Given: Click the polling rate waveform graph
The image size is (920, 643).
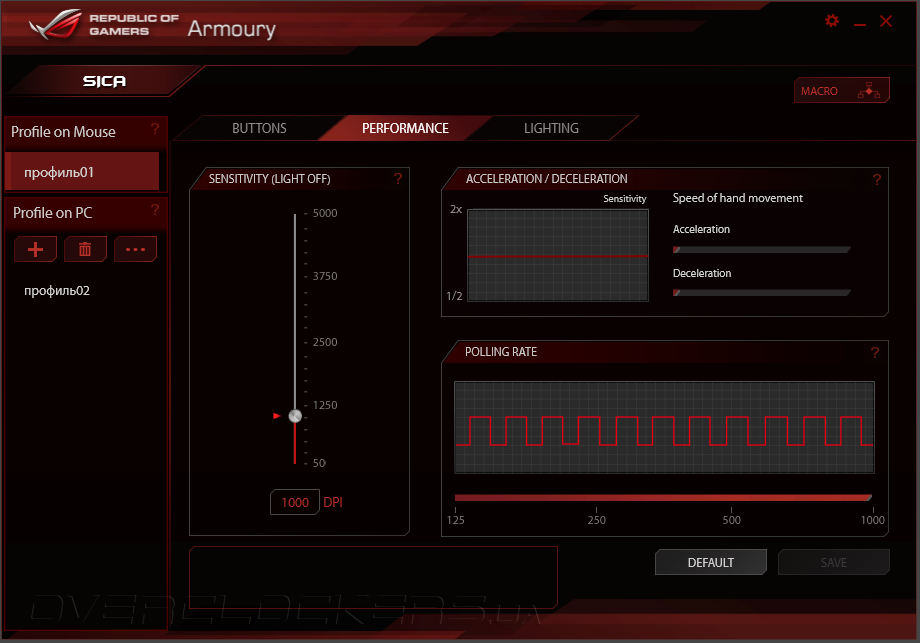Looking at the screenshot, I should 664,427.
